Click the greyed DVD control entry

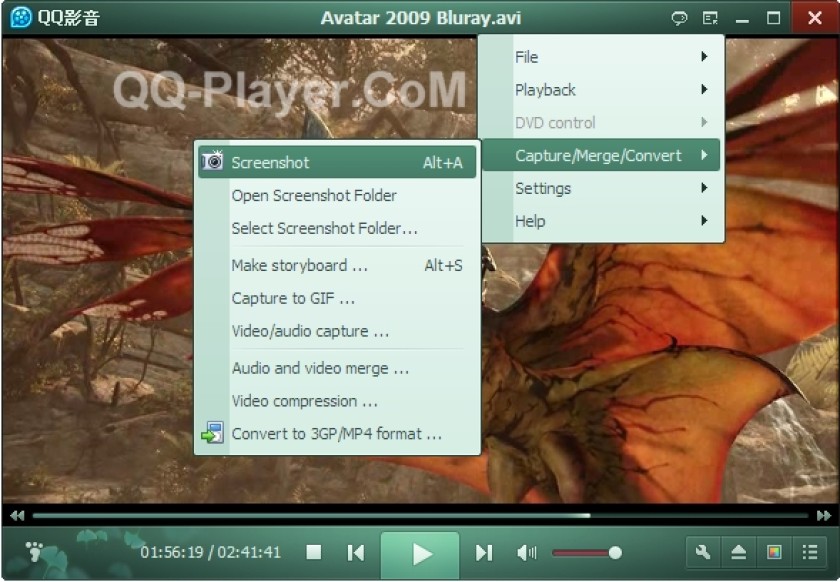click(x=601, y=122)
